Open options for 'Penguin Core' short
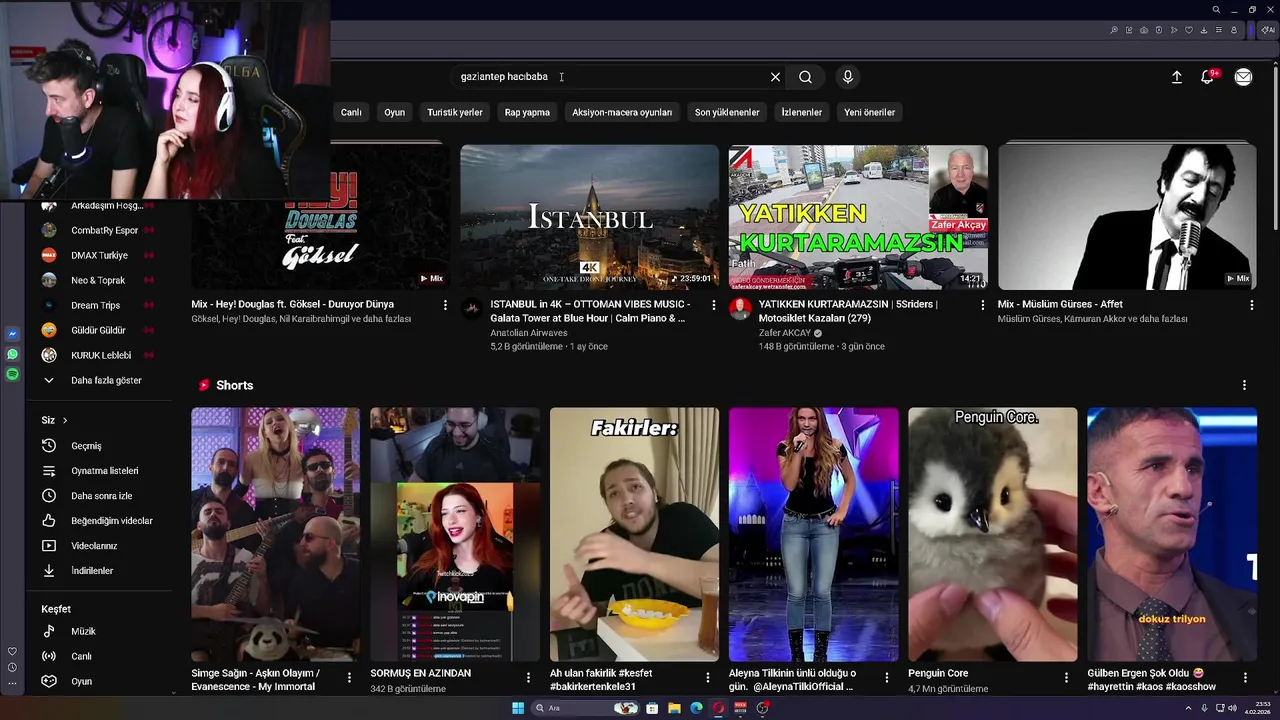 [x=1066, y=678]
